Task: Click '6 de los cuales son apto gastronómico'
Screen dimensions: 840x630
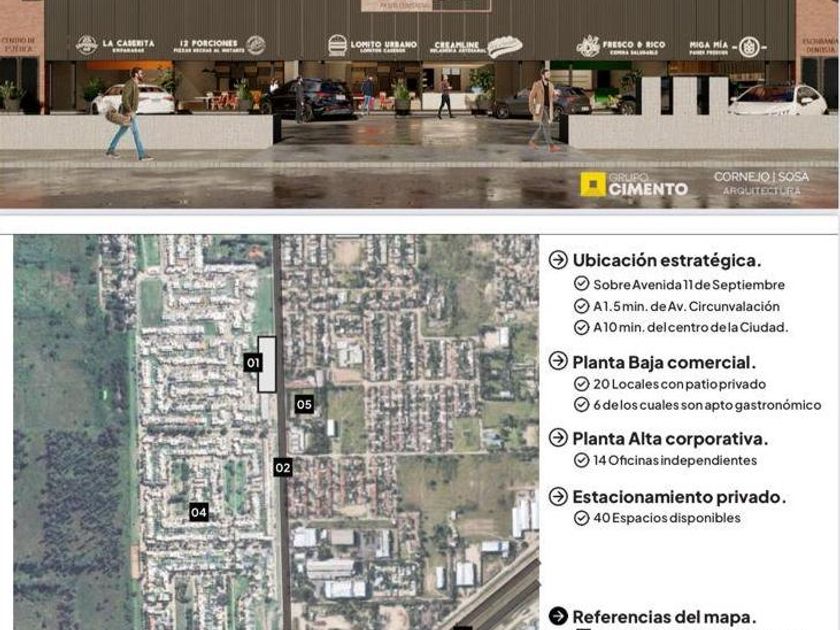Action: pos(707,405)
